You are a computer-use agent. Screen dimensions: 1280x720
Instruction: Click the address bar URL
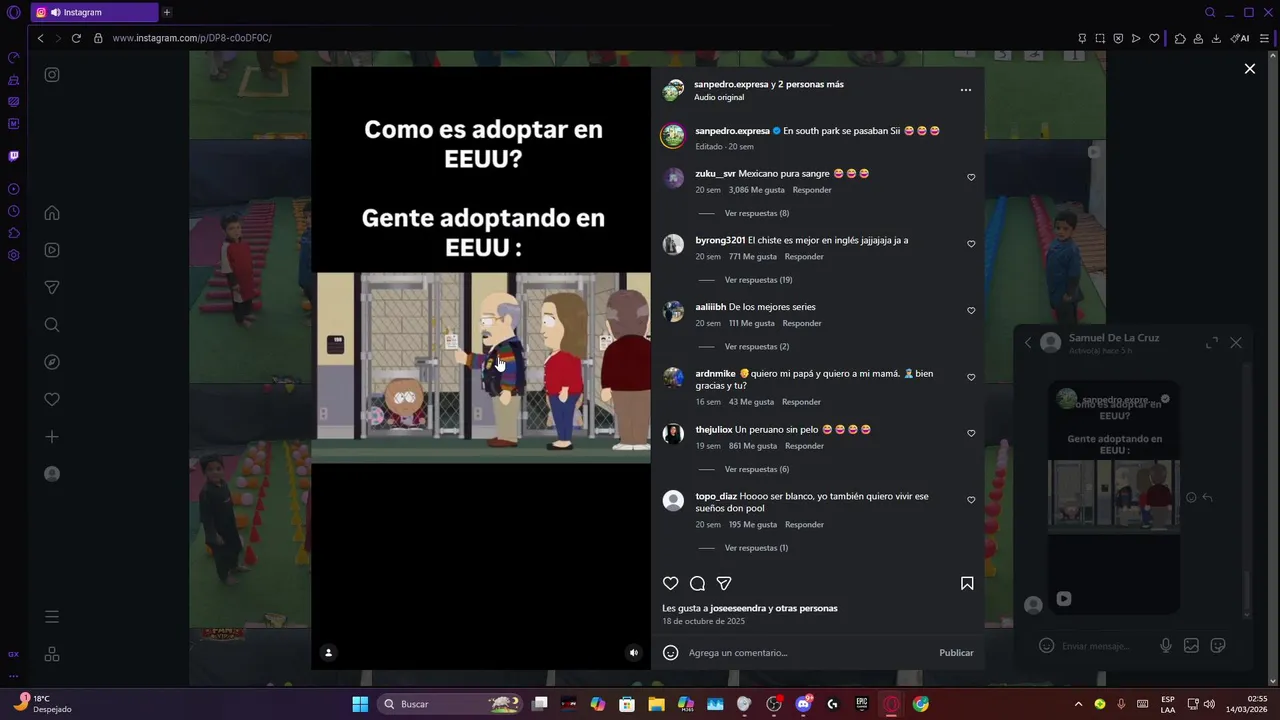(x=192, y=38)
